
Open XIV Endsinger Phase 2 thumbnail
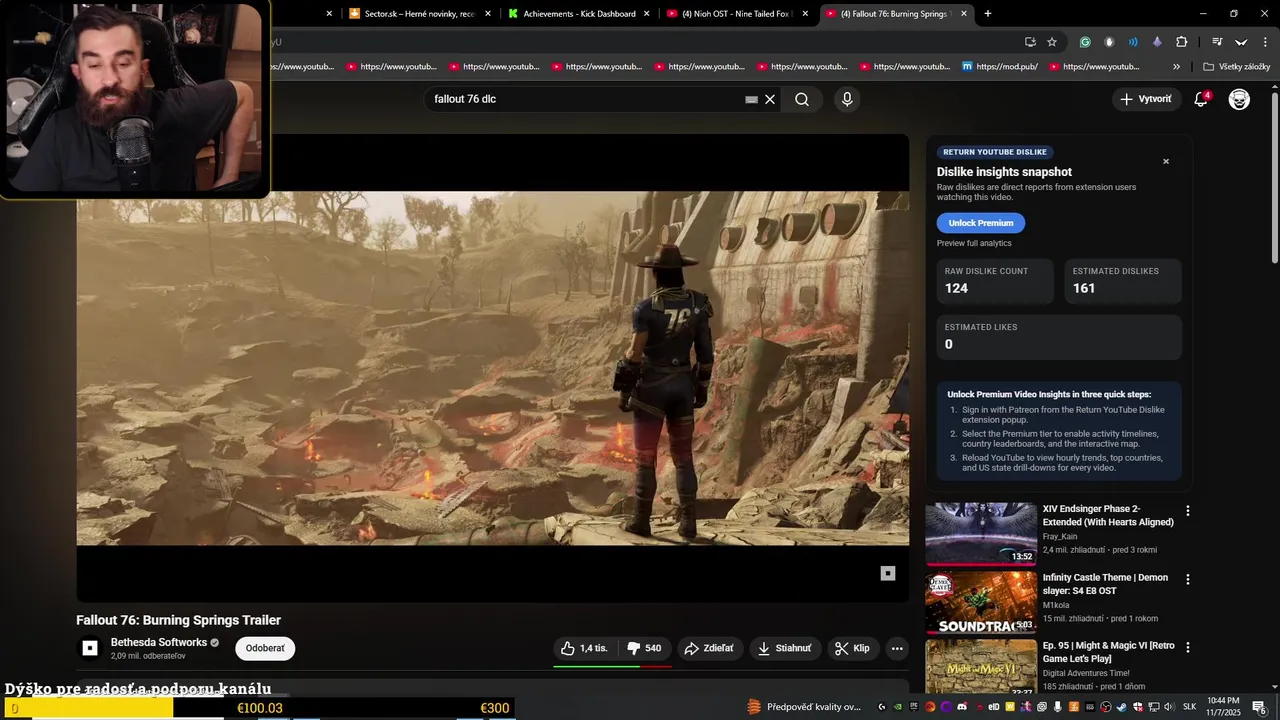[x=981, y=534]
